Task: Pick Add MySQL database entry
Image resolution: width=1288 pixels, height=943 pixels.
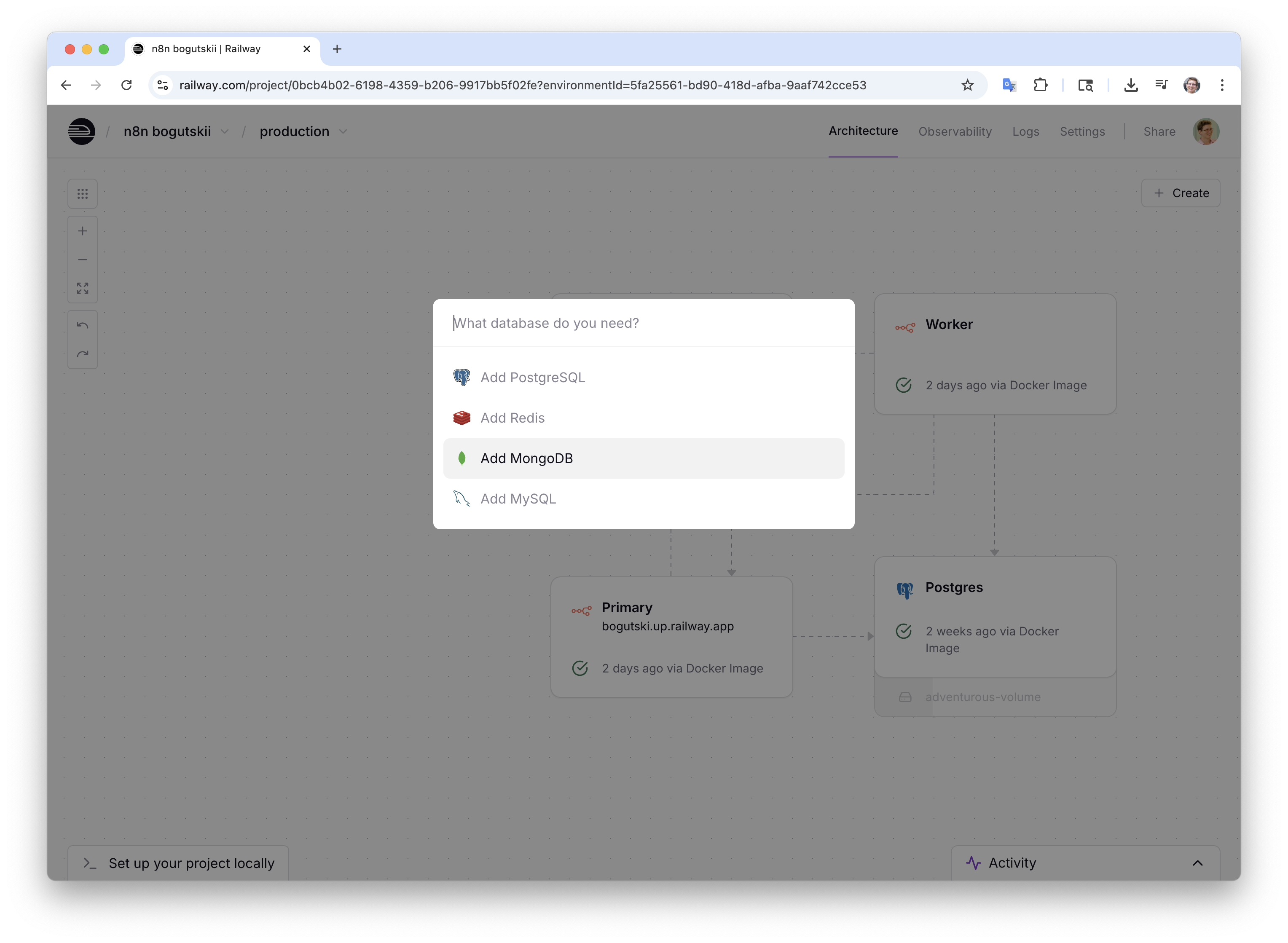Action: 517,499
